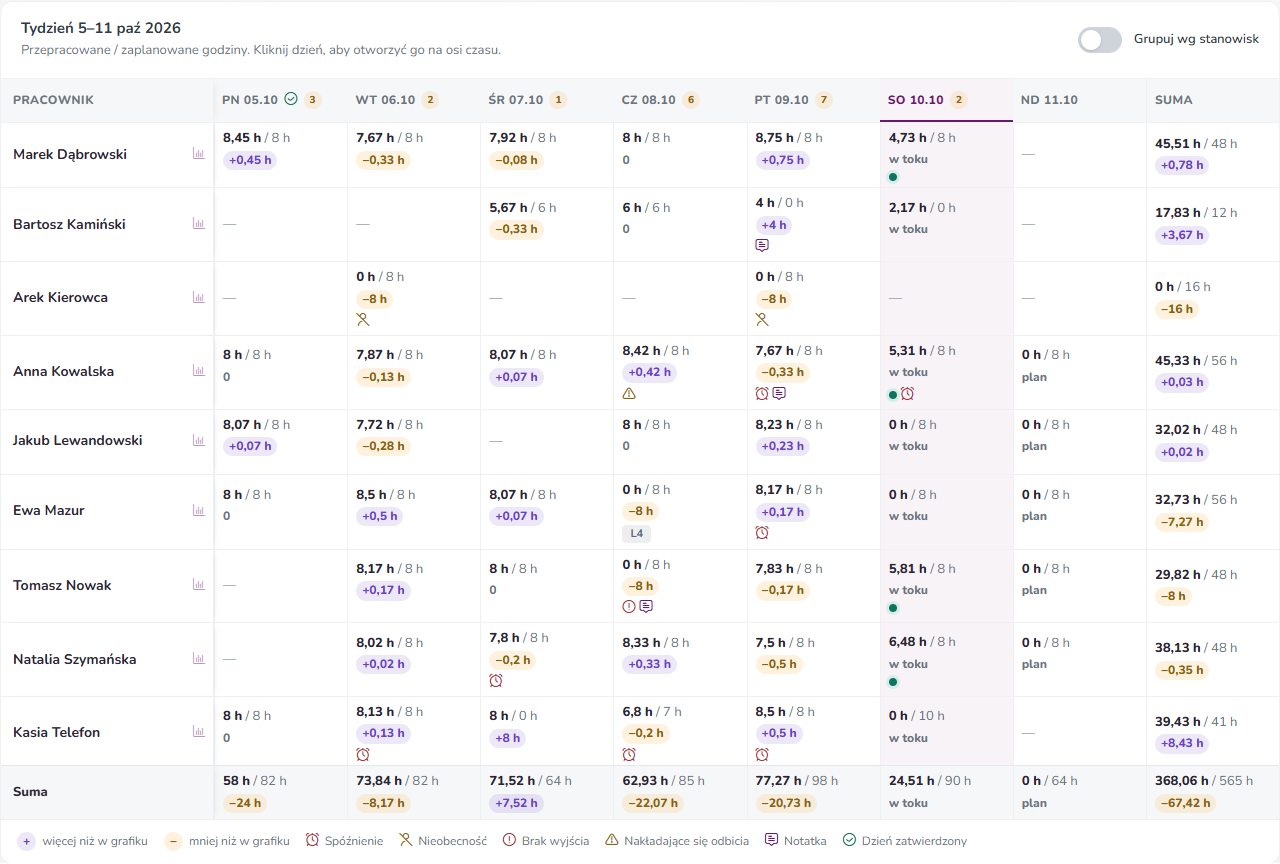The height and width of the screenshot is (864, 1280).
Task: Click the +4 h badge in Bartosz Kamiński's Friday cell
Action: click(x=772, y=225)
